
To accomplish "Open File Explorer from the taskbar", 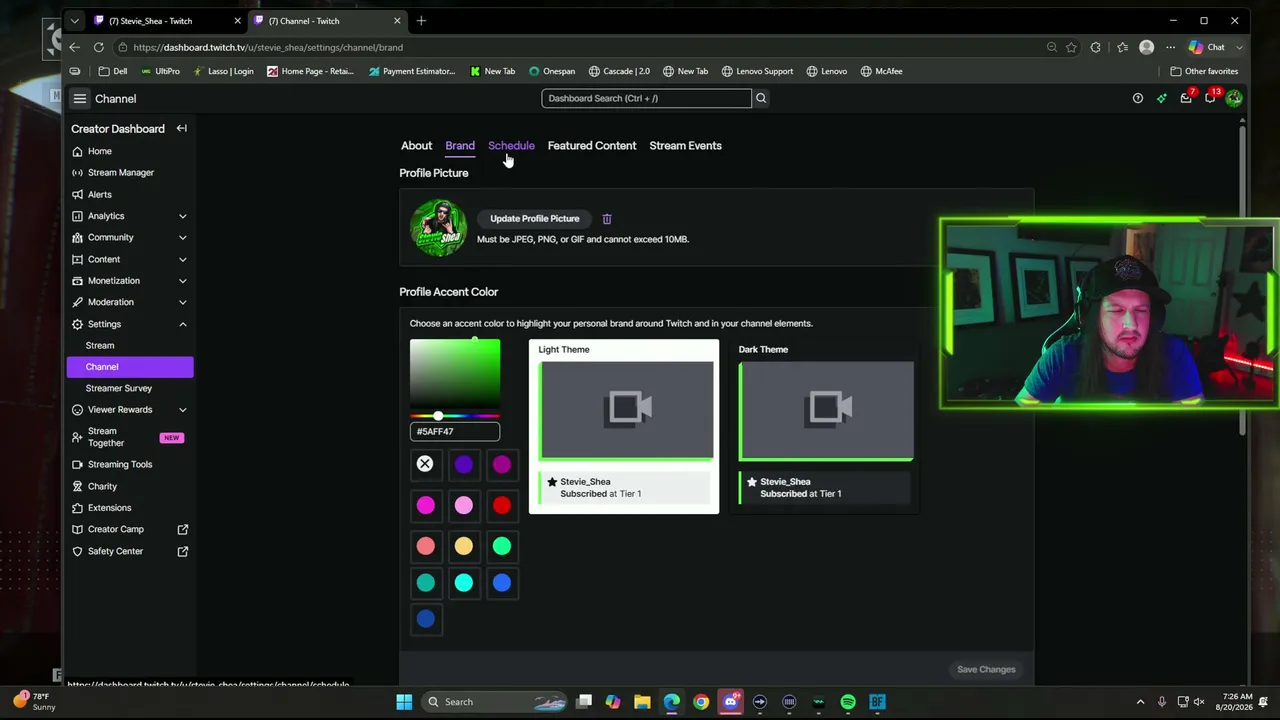I will [x=642, y=702].
